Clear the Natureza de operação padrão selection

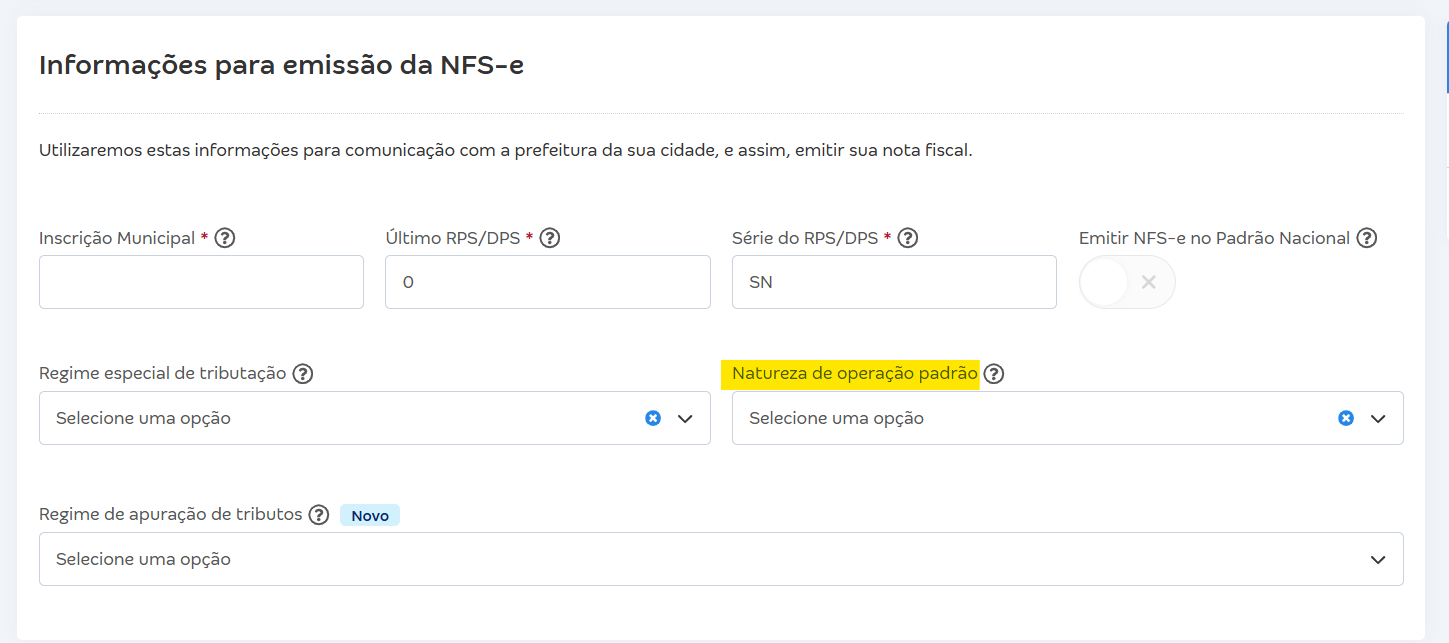[1346, 417]
